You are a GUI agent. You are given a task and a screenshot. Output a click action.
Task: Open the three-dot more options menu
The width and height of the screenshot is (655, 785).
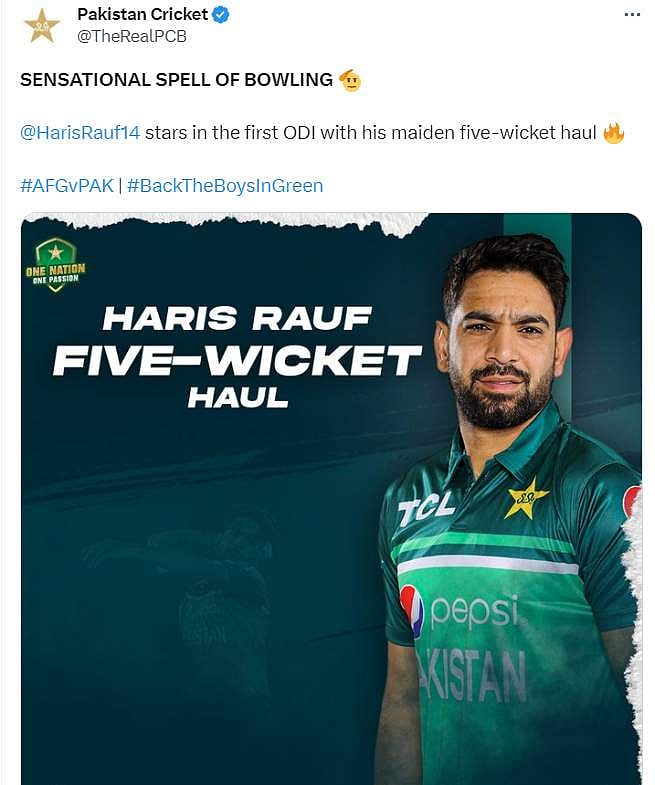pyautogui.click(x=632, y=15)
